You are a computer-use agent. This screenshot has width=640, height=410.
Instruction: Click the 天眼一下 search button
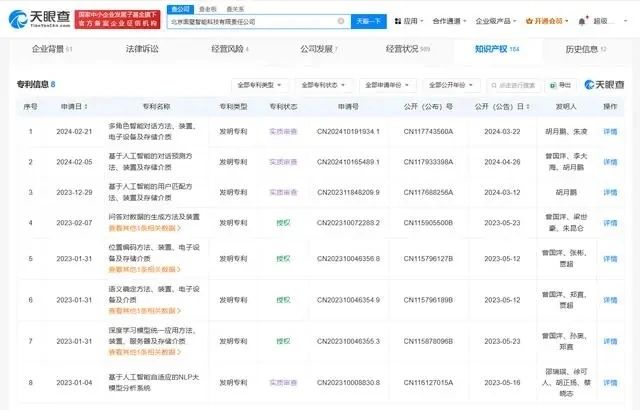(369, 21)
